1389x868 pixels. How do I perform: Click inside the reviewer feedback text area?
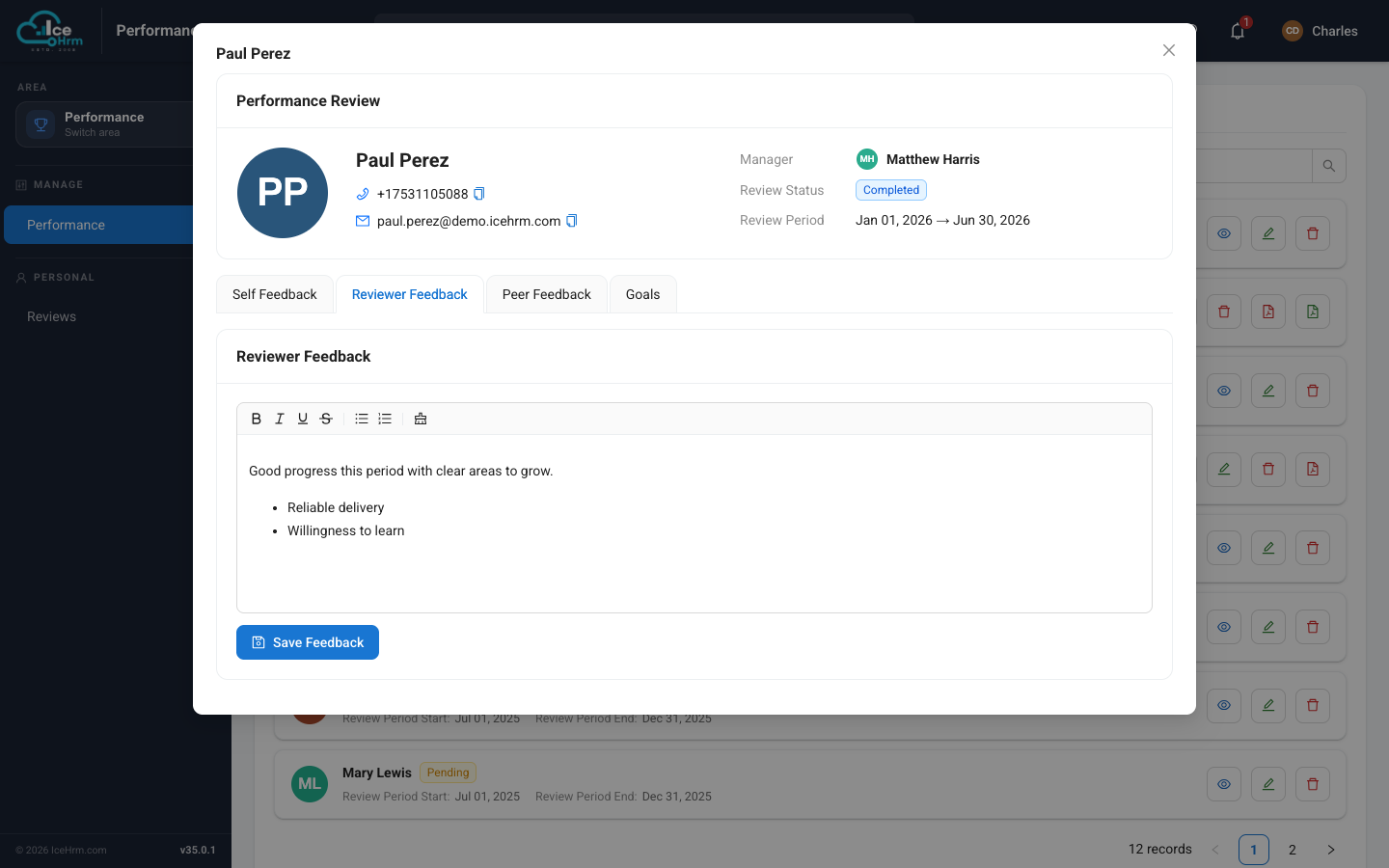[694, 524]
